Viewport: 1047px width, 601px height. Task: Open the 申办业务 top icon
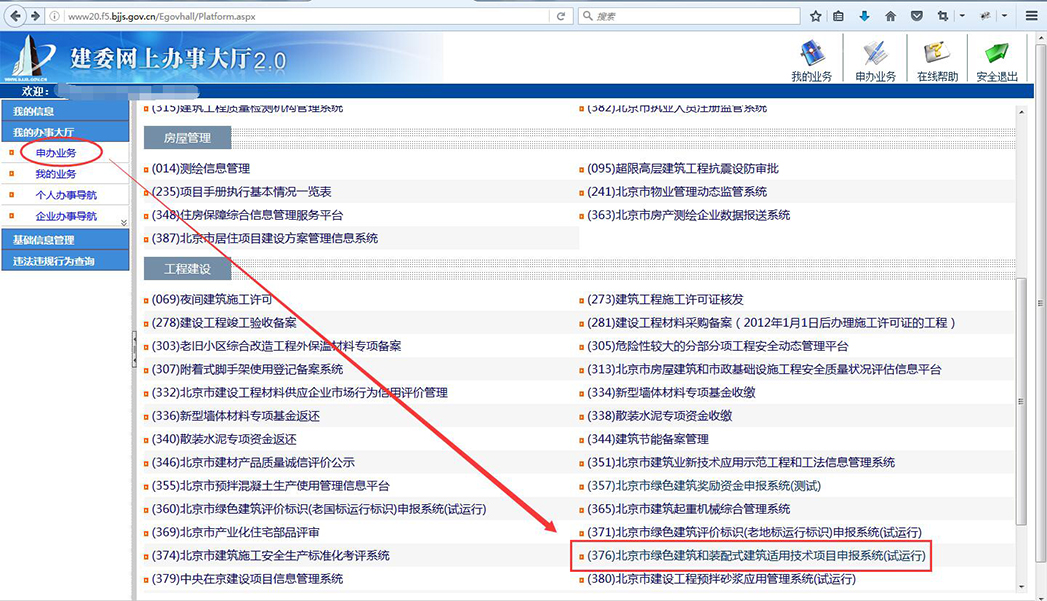coord(875,60)
